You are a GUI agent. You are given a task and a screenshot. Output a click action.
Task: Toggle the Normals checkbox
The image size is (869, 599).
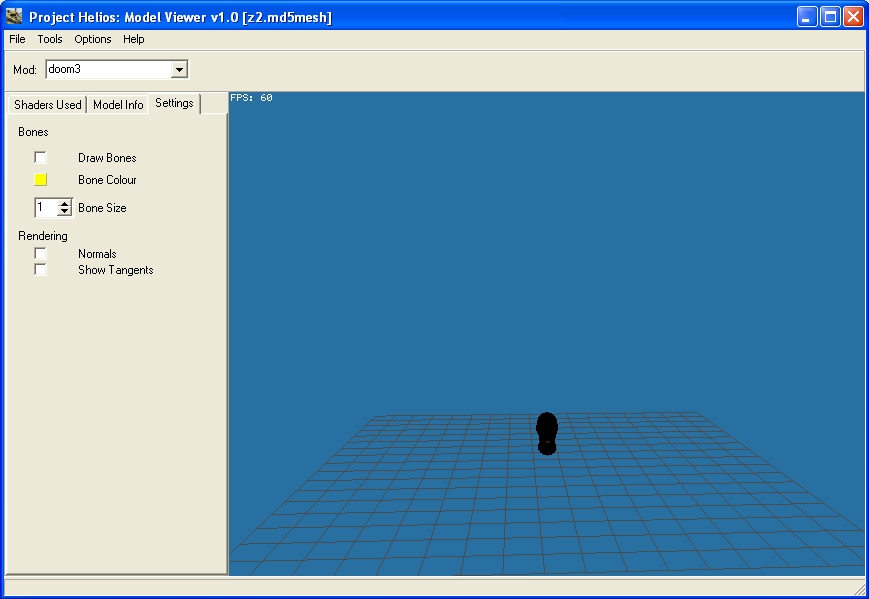(x=40, y=254)
